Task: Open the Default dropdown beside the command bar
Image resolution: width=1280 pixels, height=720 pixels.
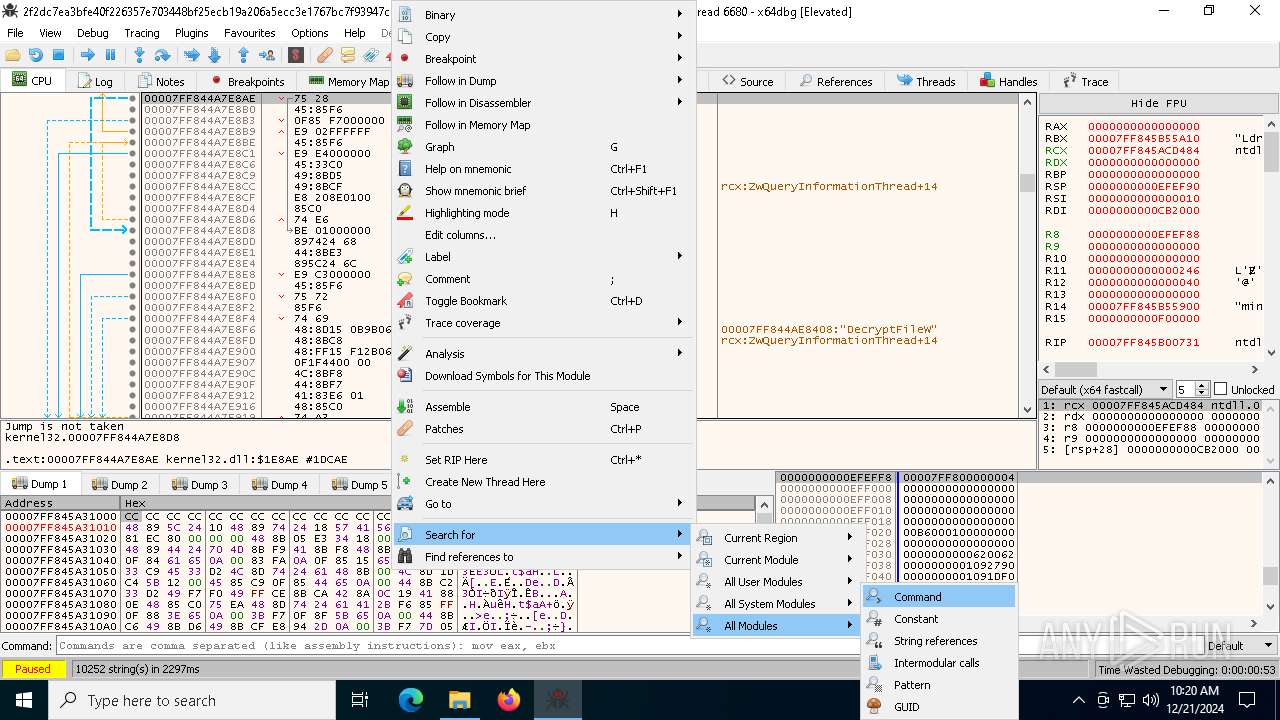Action: [1240, 646]
